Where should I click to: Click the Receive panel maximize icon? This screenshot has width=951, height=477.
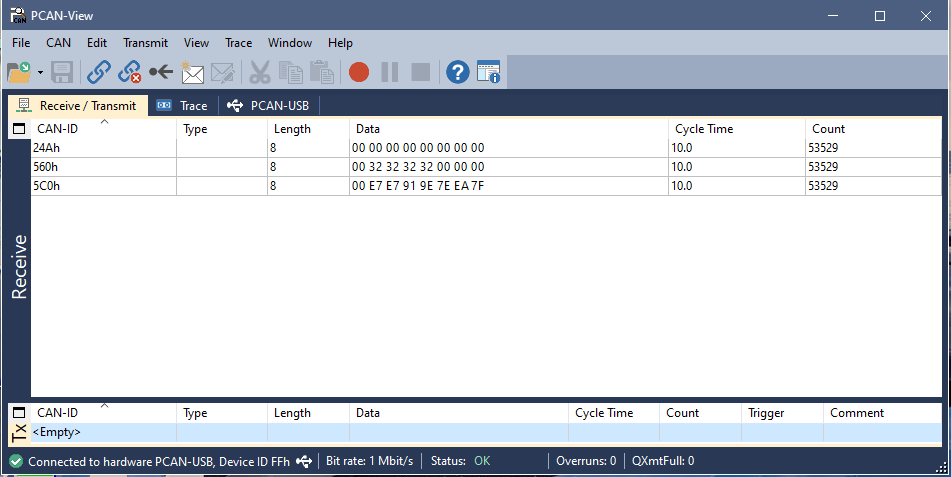(x=19, y=129)
